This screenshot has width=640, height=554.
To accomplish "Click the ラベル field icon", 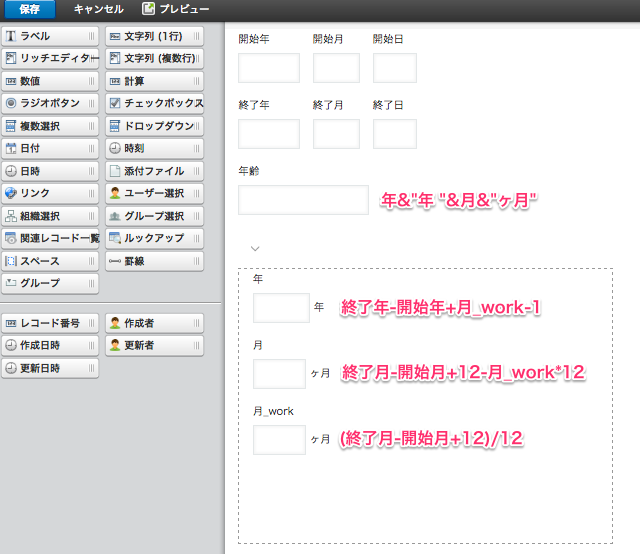I will point(11,36).
